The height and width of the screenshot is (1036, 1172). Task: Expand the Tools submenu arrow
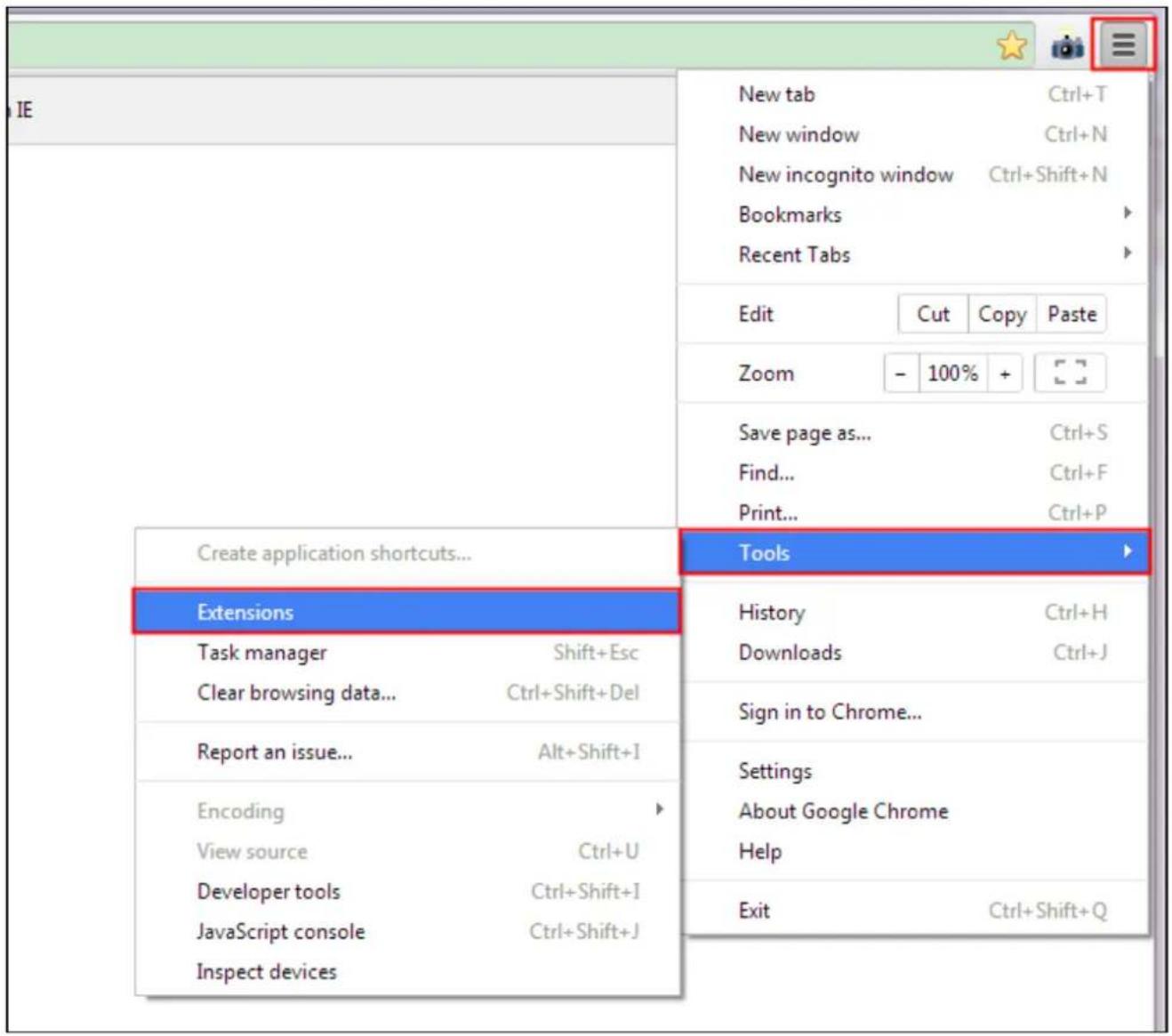1128,551
